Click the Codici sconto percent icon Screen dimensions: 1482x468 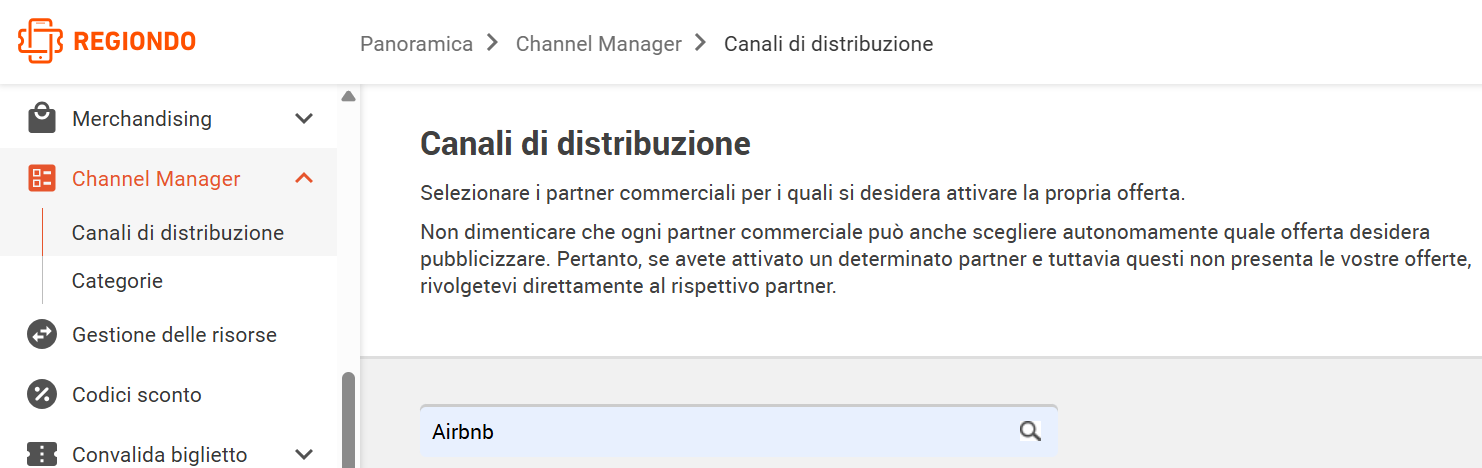point(42,395)
